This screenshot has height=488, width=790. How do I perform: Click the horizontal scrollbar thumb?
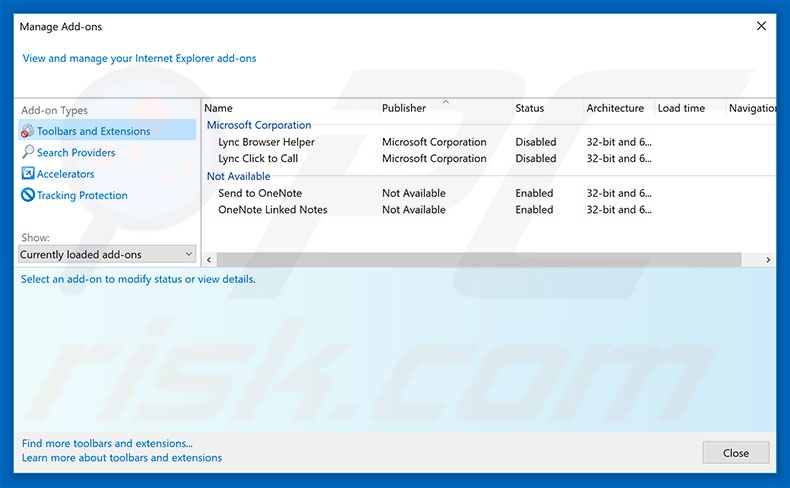[479, 260]
